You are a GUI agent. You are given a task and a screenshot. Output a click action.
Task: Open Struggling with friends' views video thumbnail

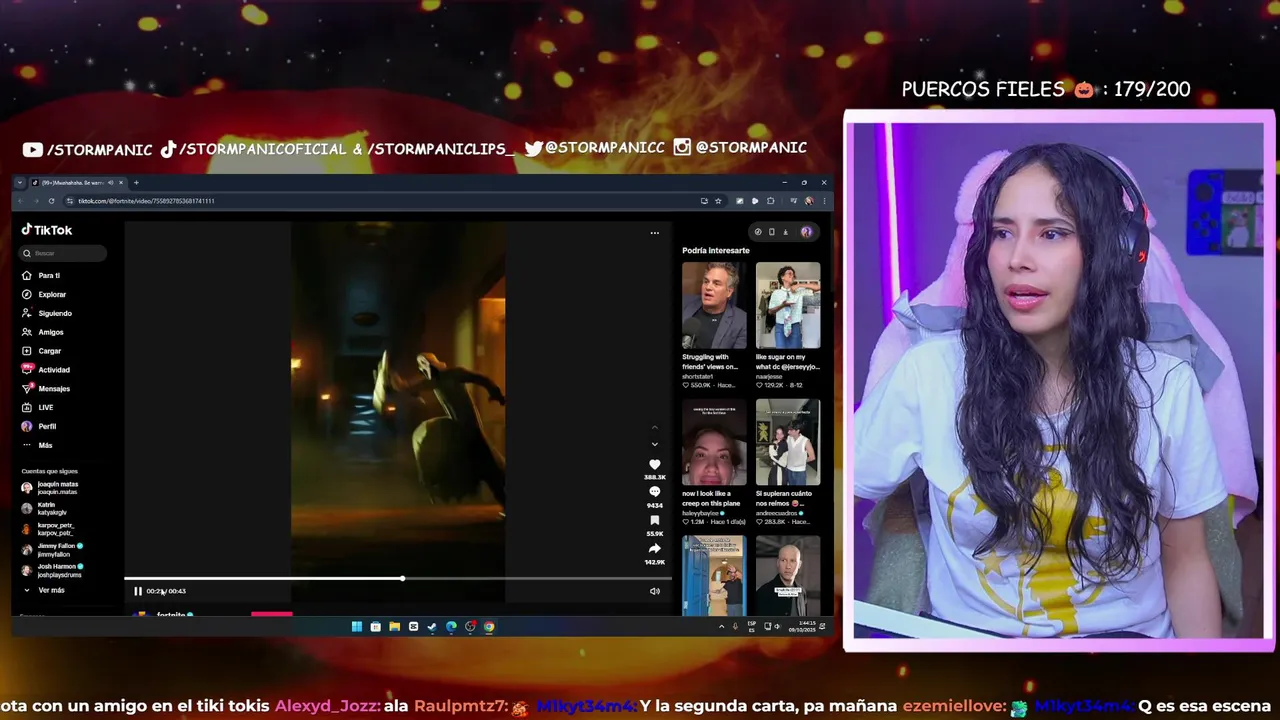(714, 306)
